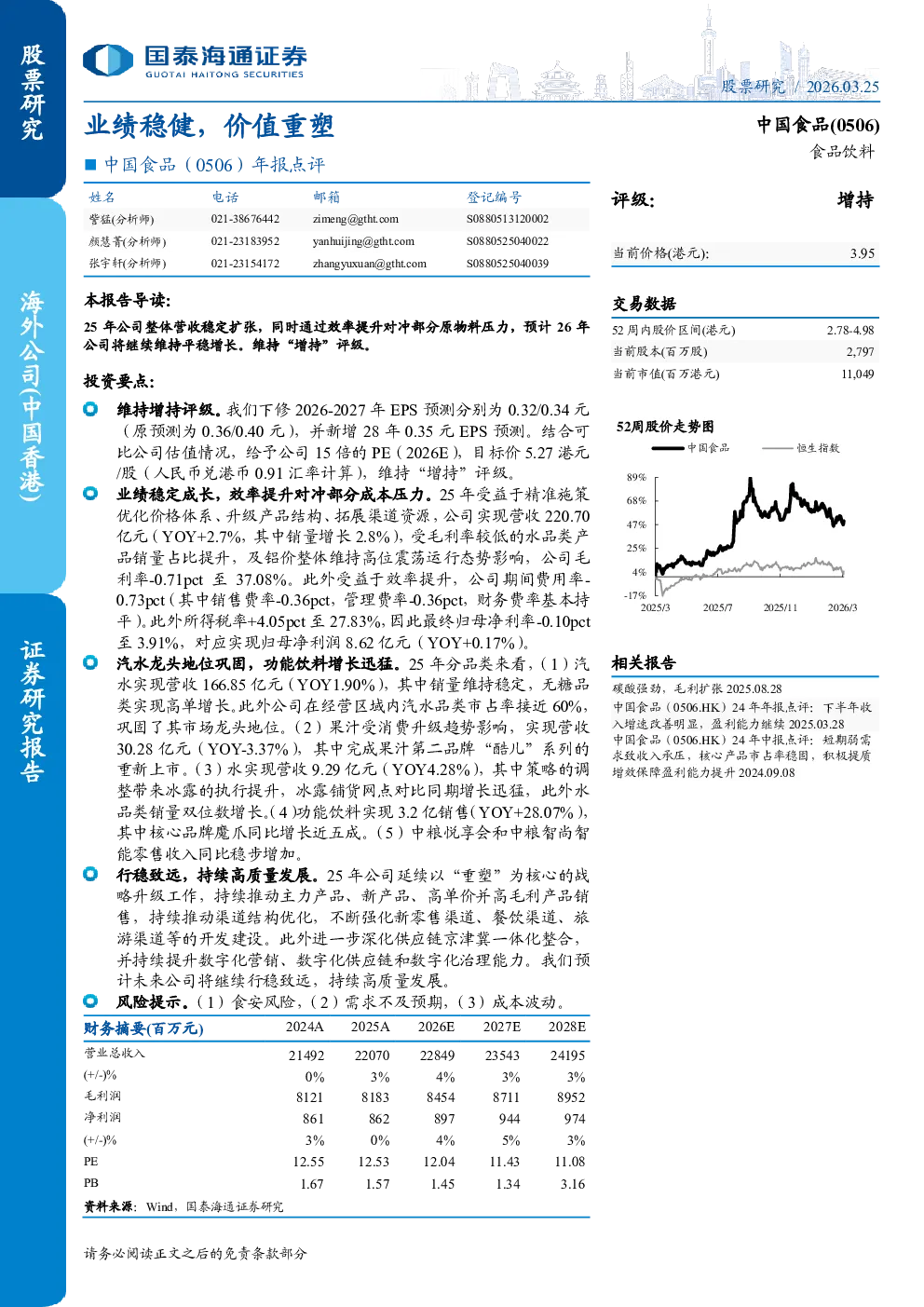This screenshot has width=924, height=1307.
Task: Select analyst name '颜慧菁(分析师)'
Action: tap(128, 241)
